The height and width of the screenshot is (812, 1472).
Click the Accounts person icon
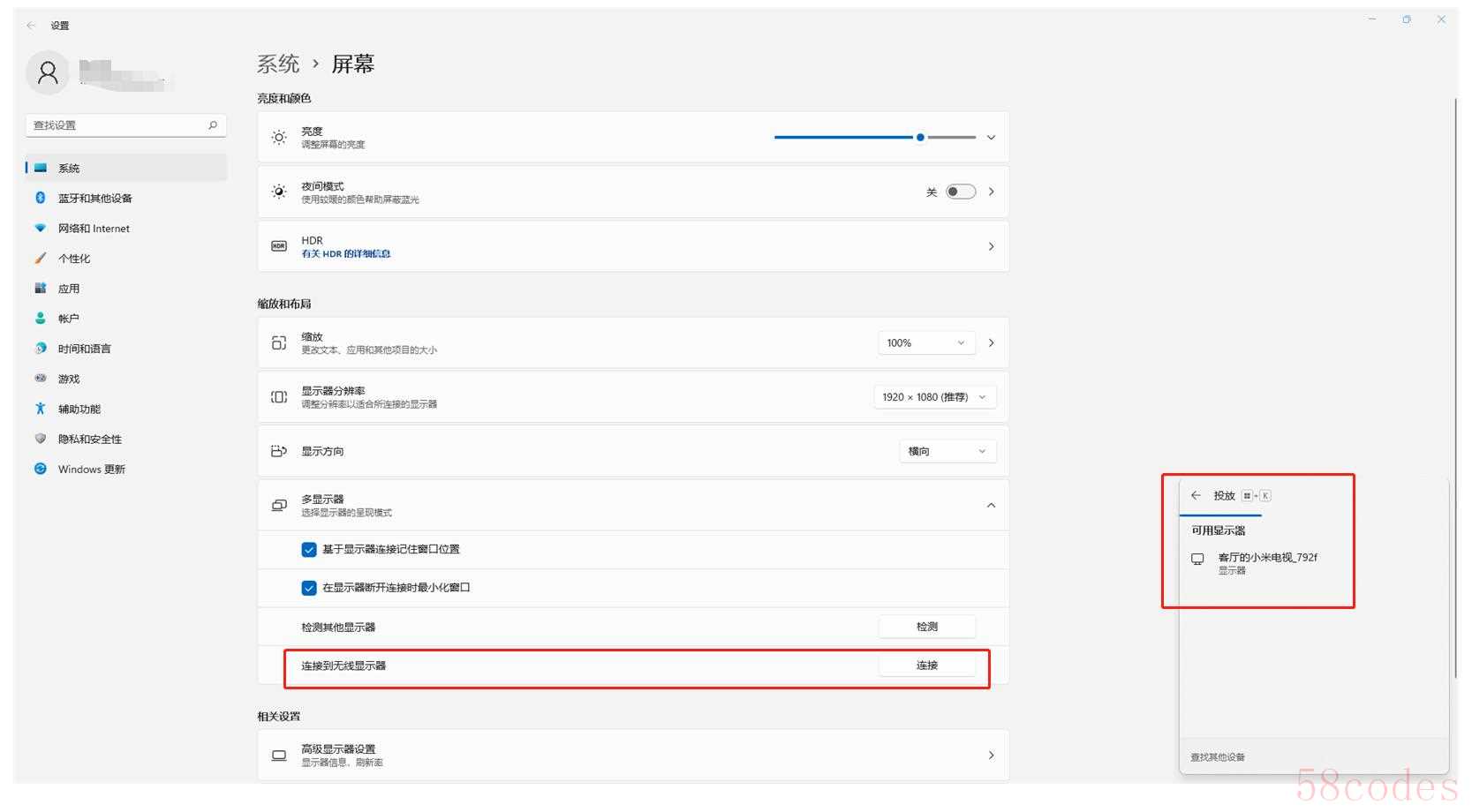tap(41, 318)
